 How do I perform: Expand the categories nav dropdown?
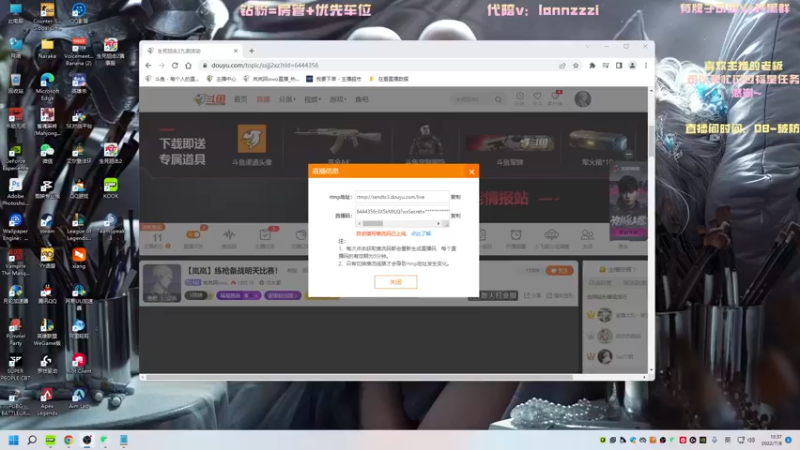pyautogui.click(x=287, y=99)
